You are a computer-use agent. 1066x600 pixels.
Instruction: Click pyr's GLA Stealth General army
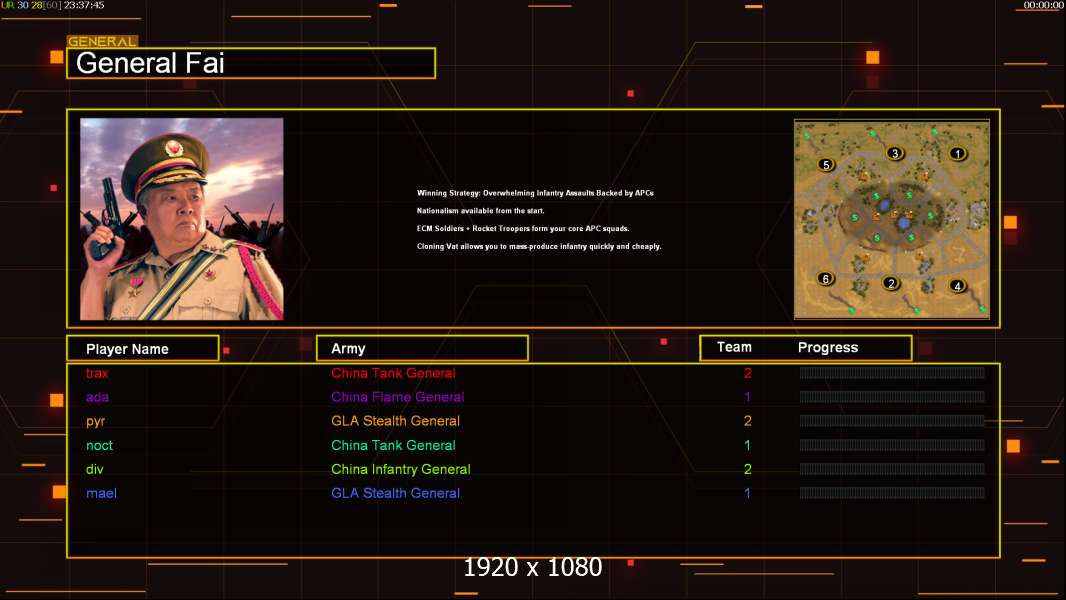point(395,421)
